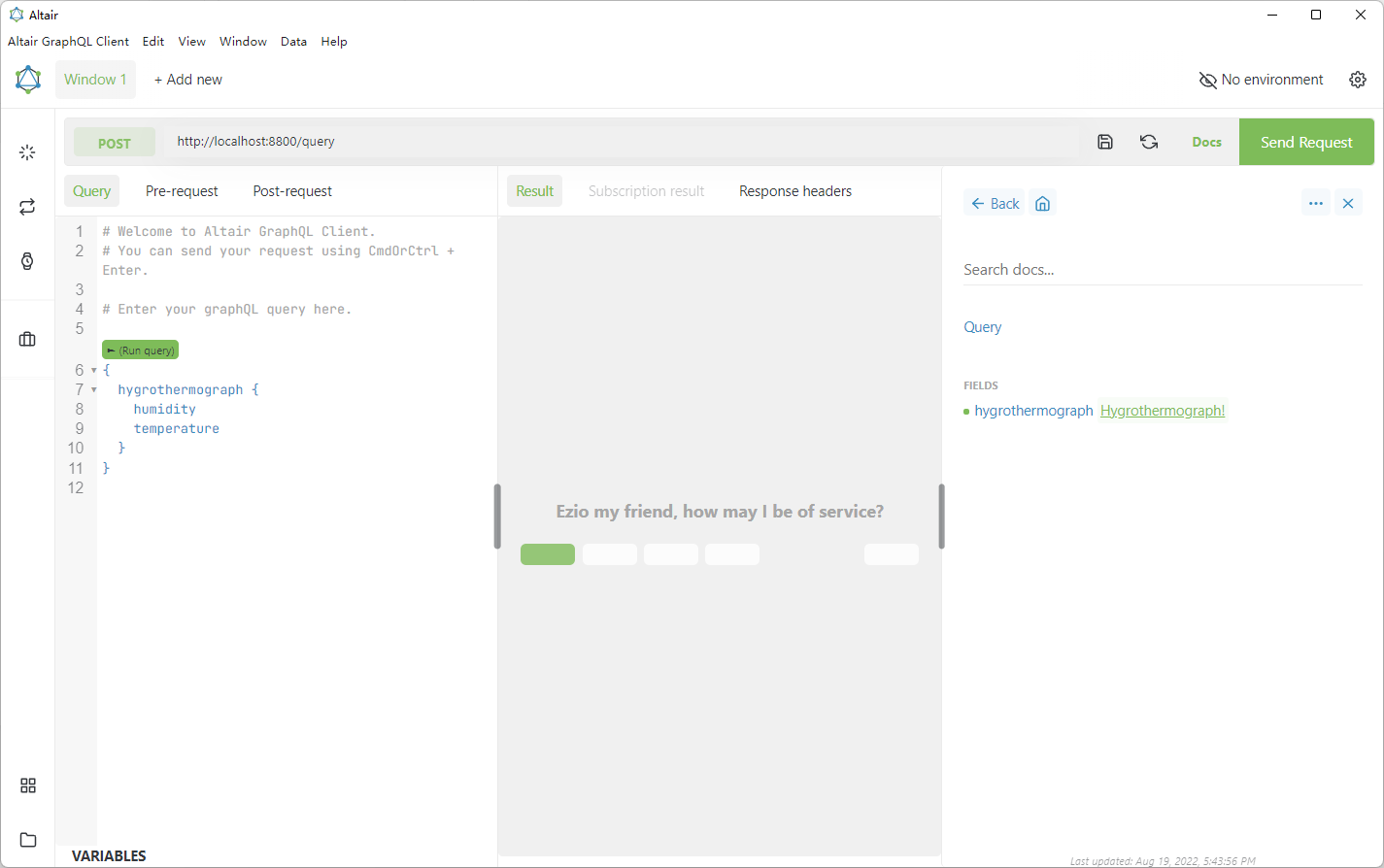
Task: Open the Edit menu
Action: 153,42
